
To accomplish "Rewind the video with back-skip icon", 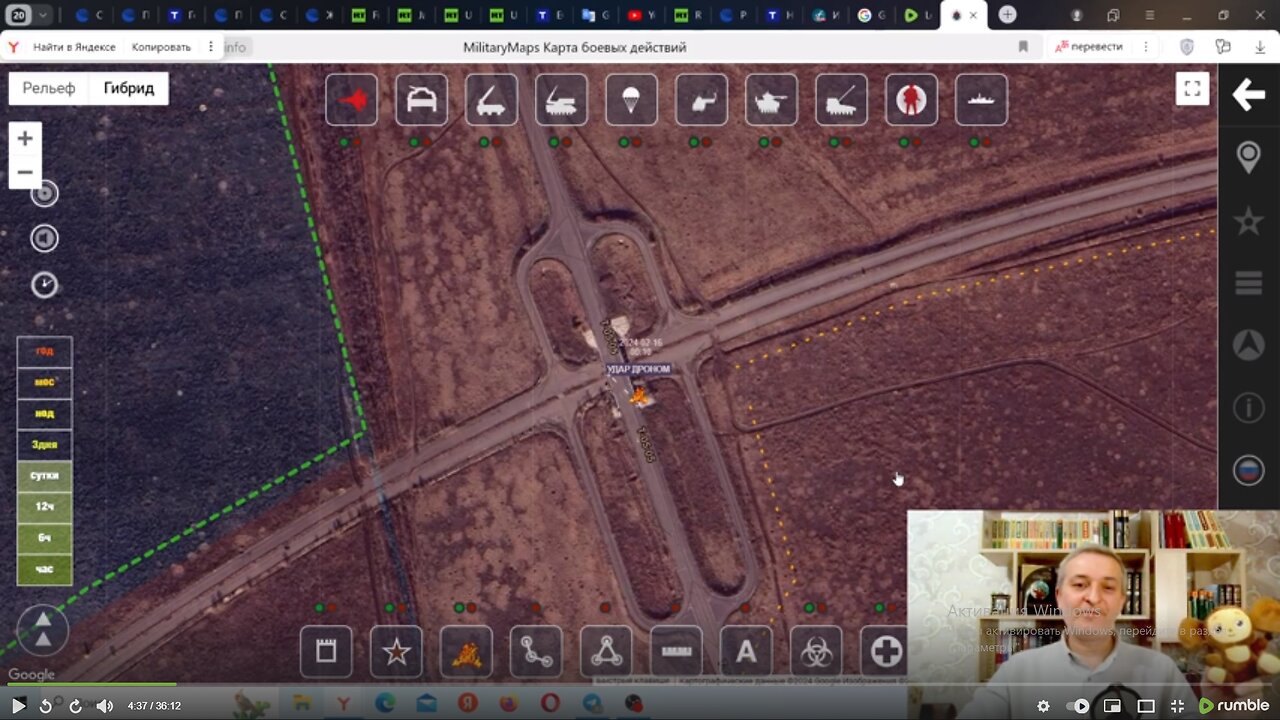I will pos(45,706).
